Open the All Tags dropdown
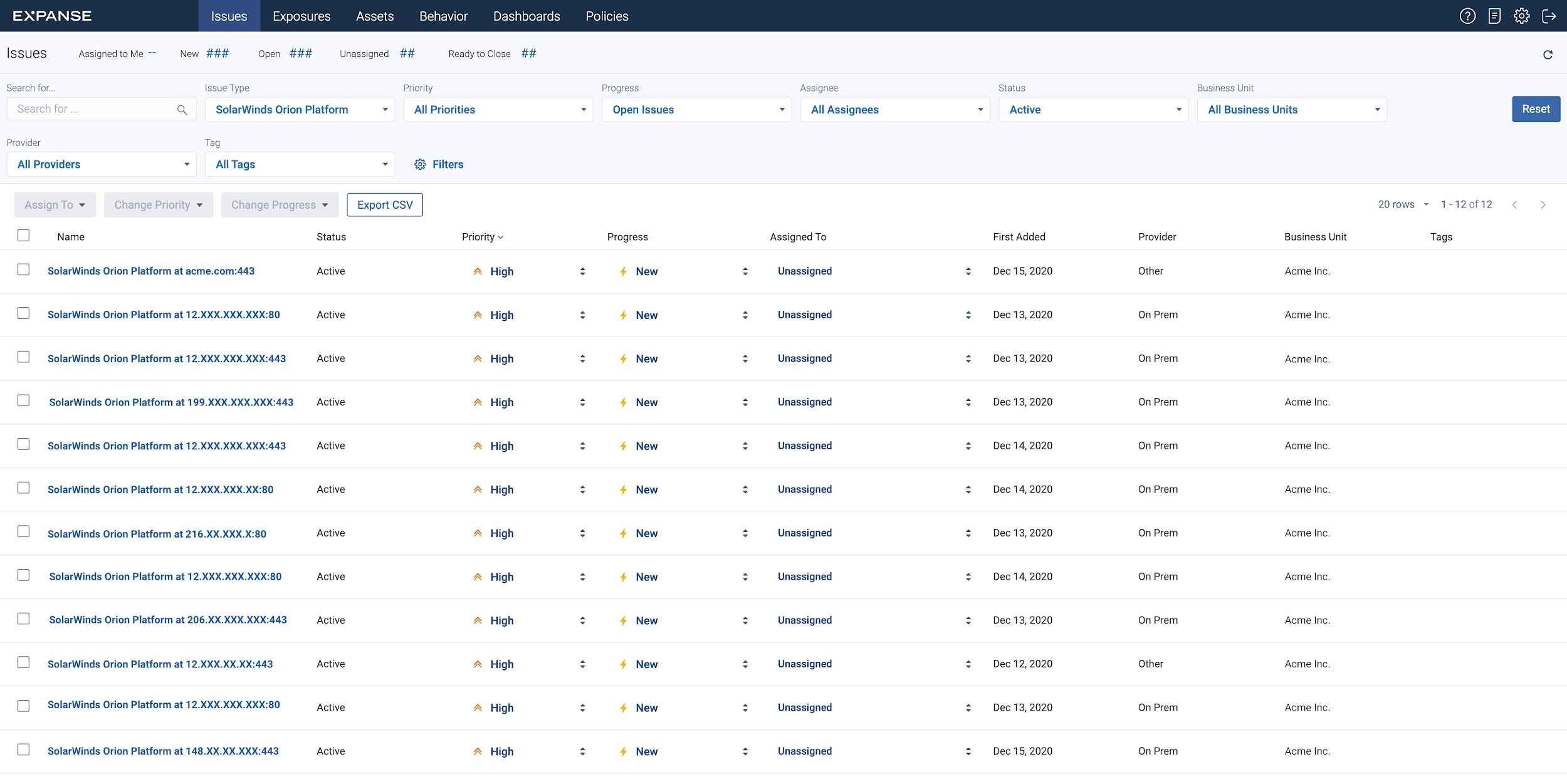The image size is (1567, 784). tap(300, 164)
